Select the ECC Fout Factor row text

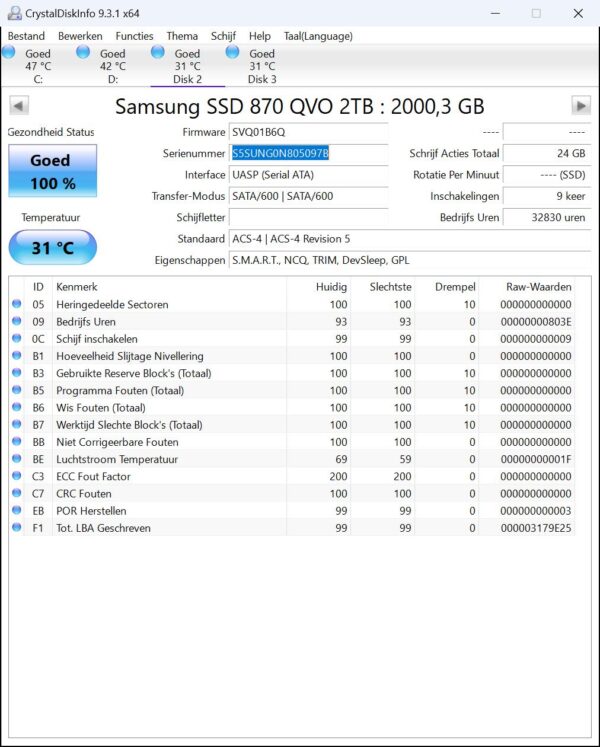point(93,476)
